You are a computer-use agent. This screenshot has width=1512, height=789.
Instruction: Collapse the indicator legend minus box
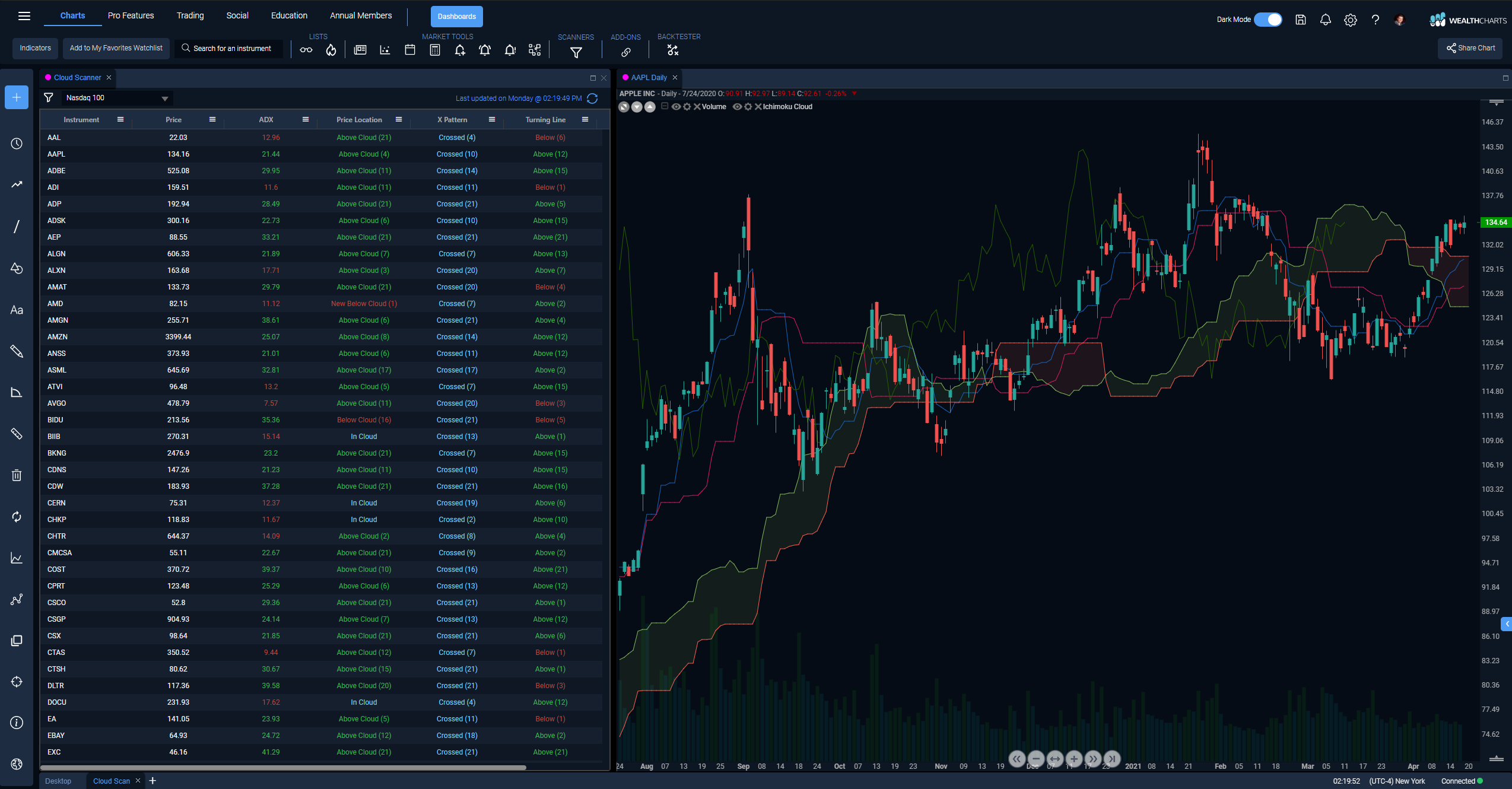click(665, 106)
